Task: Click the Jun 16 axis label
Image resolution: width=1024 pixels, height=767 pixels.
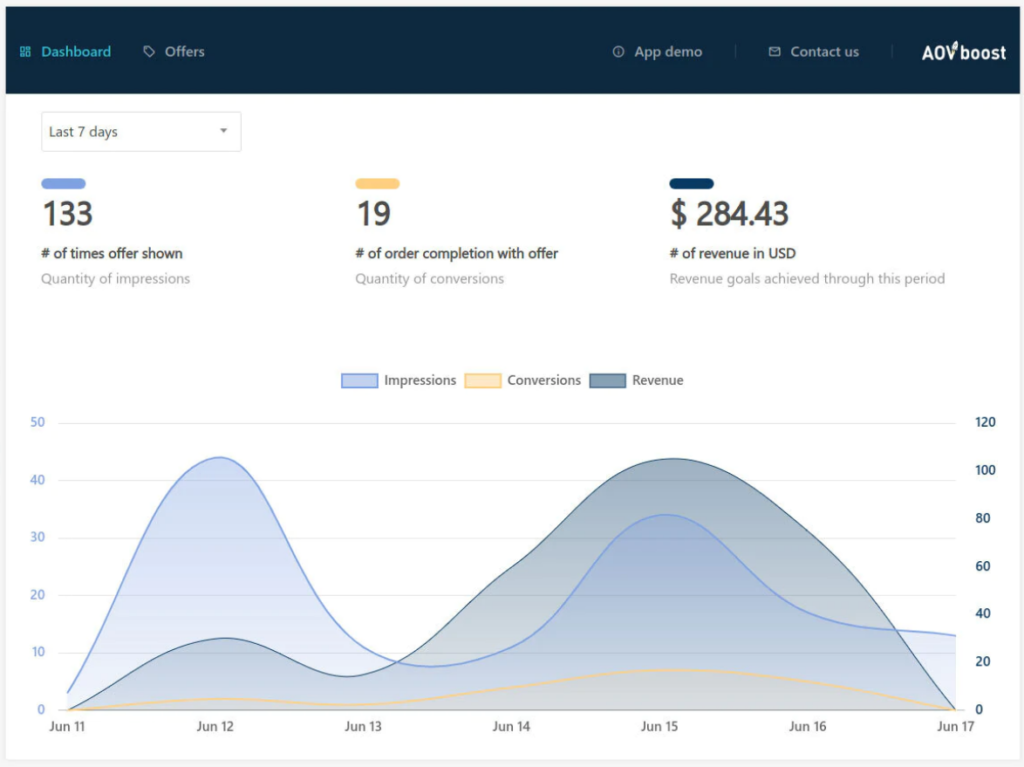Action: click(808, 726)
